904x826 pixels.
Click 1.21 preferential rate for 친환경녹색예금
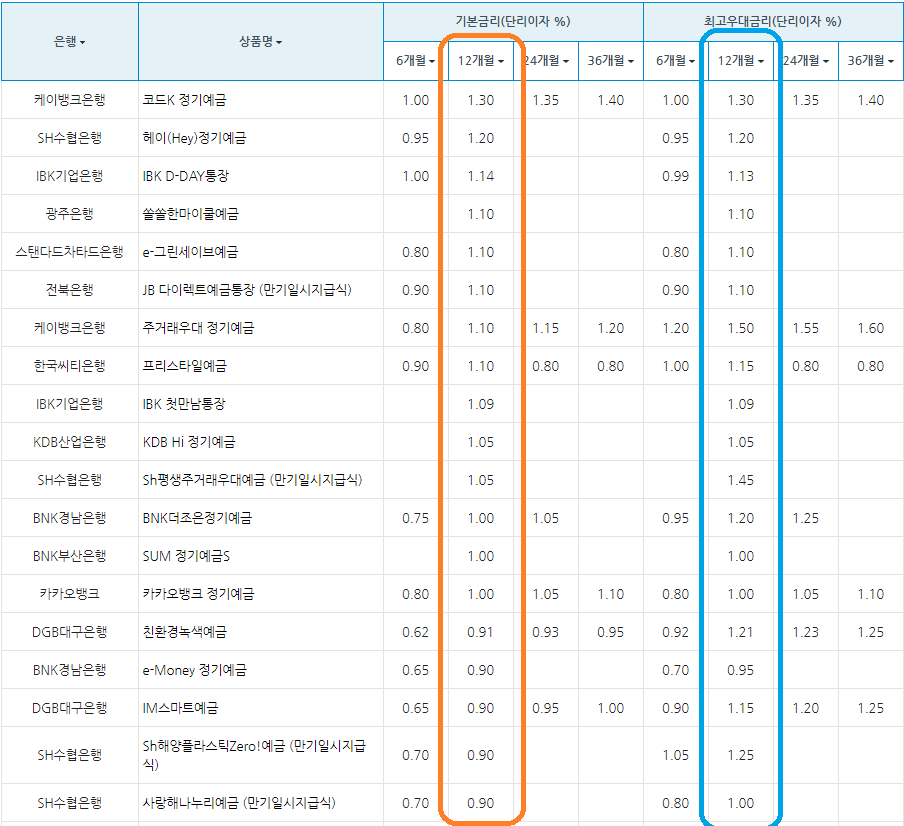[741, 632]
